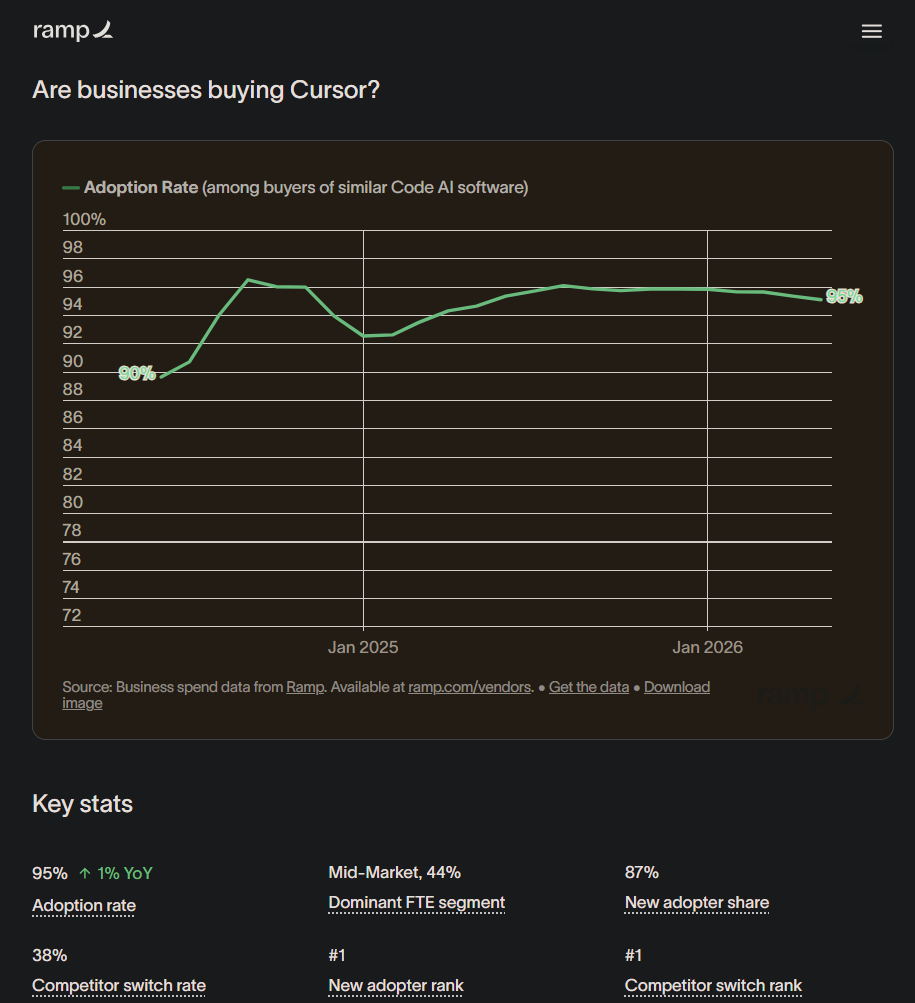Click the #1 value above New adopter rank
This screenshot has width=915, height=1003.
point(337,956)
